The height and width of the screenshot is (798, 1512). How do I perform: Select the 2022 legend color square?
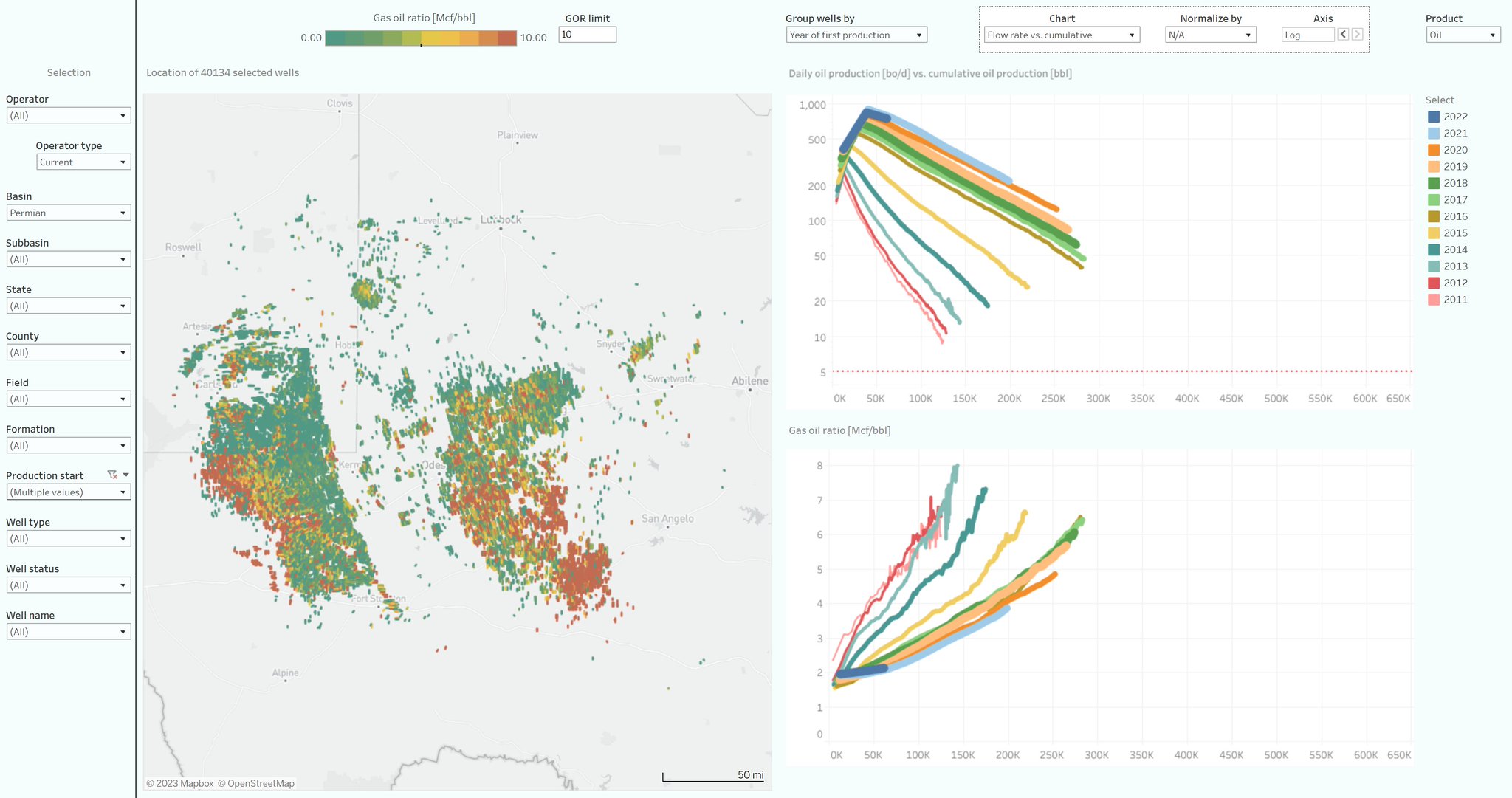point(1434,117)
